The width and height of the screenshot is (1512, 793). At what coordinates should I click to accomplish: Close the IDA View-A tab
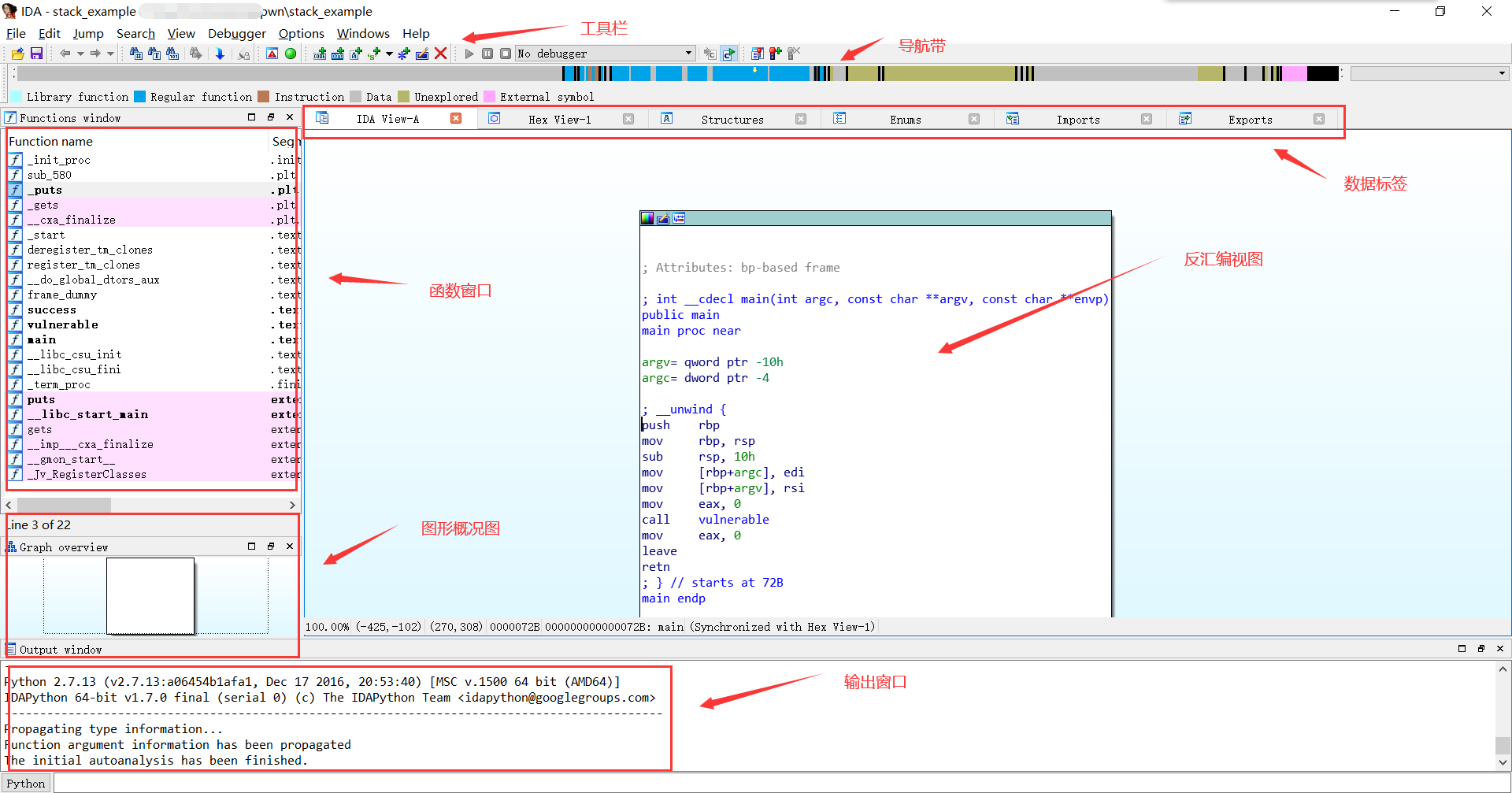(x=456, y=118)
